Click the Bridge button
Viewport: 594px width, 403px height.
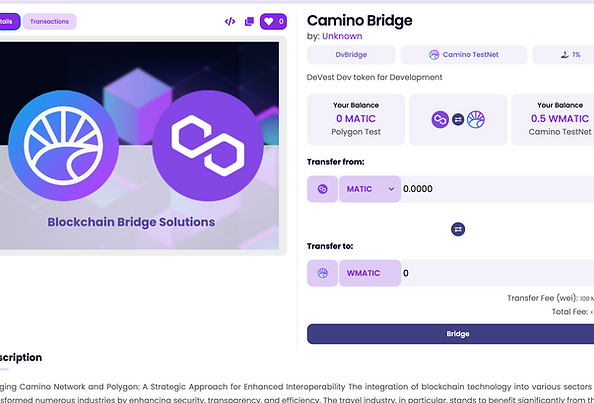[x=450, y=334]
